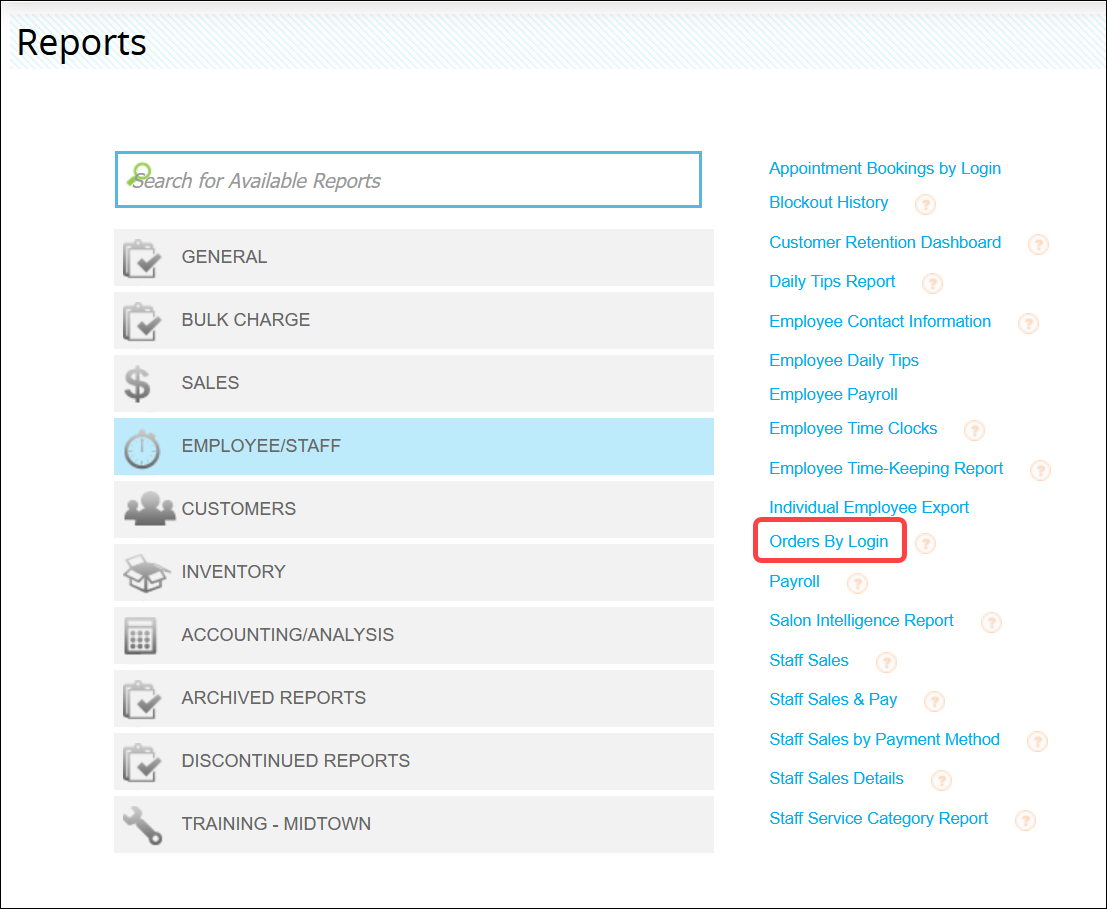Screen dimensions: 1107x909
Task: Open help for Staff Sales & Pay
Action: 934,701
